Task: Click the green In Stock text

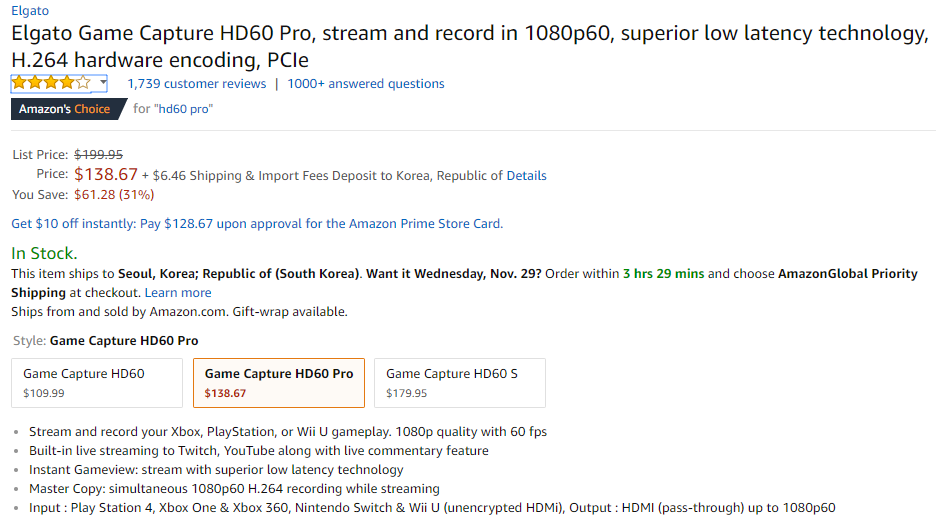Action: coord(44,254)
